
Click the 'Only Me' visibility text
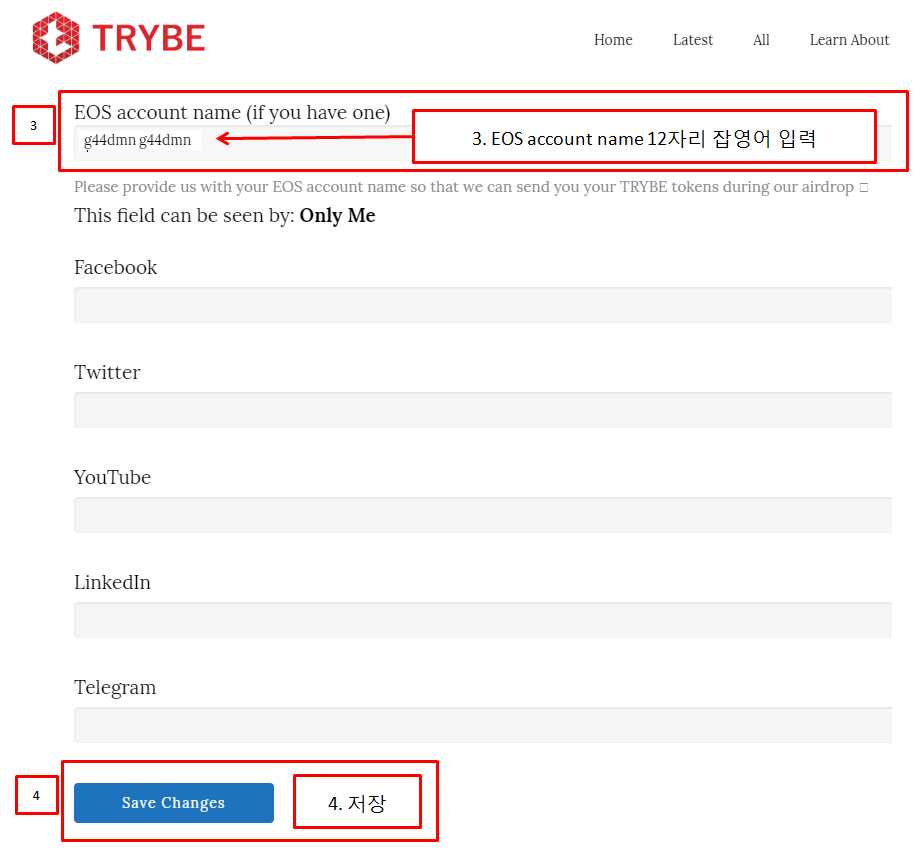click(x=338, y=216)
